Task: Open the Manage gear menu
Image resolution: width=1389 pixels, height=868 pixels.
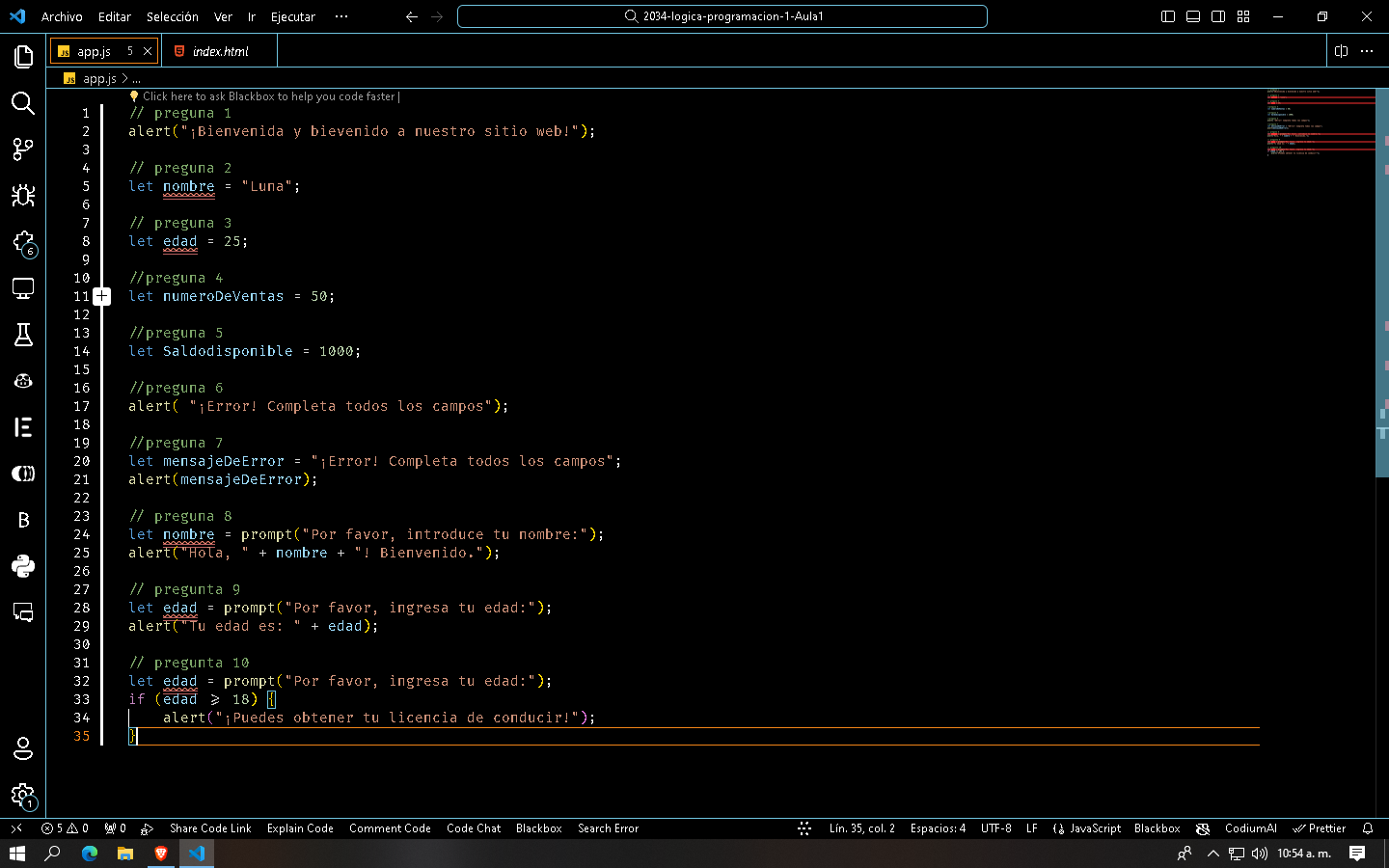Action: tap(23, 795)
